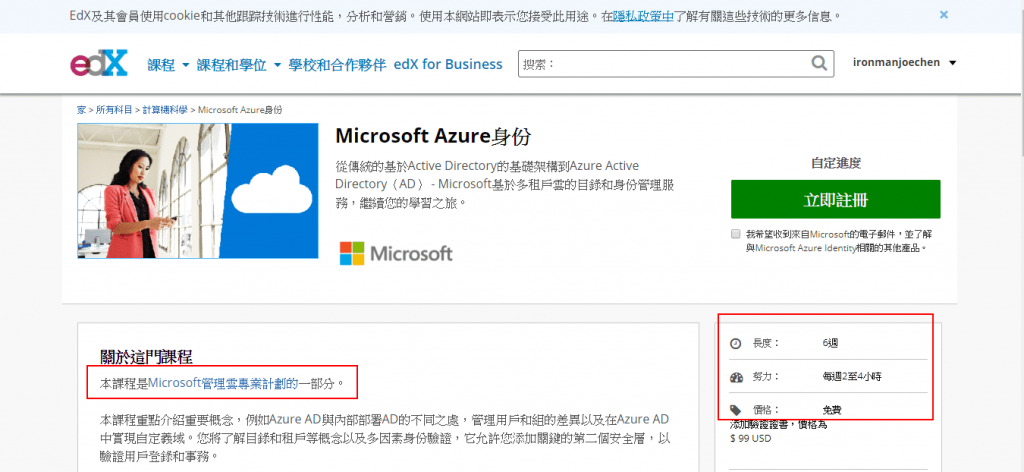Open 學校和合作夥伴 in the navigation
The width and height of the screenshot is (1024, 472).
coord(338,65)
